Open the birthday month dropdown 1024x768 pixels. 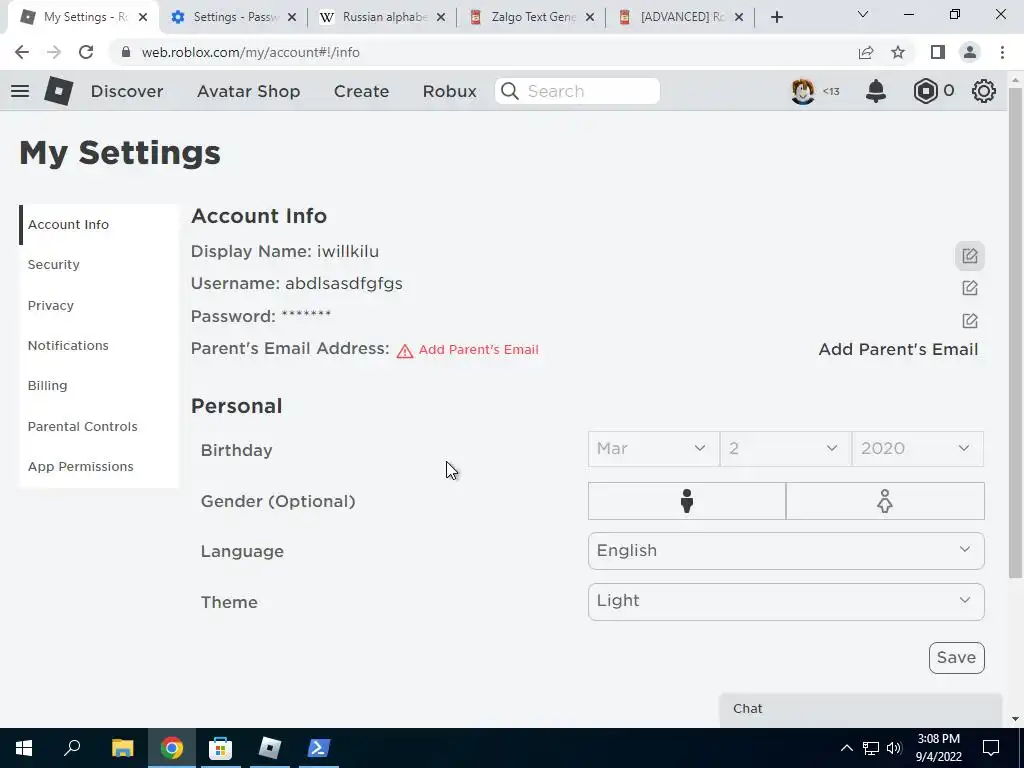click(x=654, y=449)
